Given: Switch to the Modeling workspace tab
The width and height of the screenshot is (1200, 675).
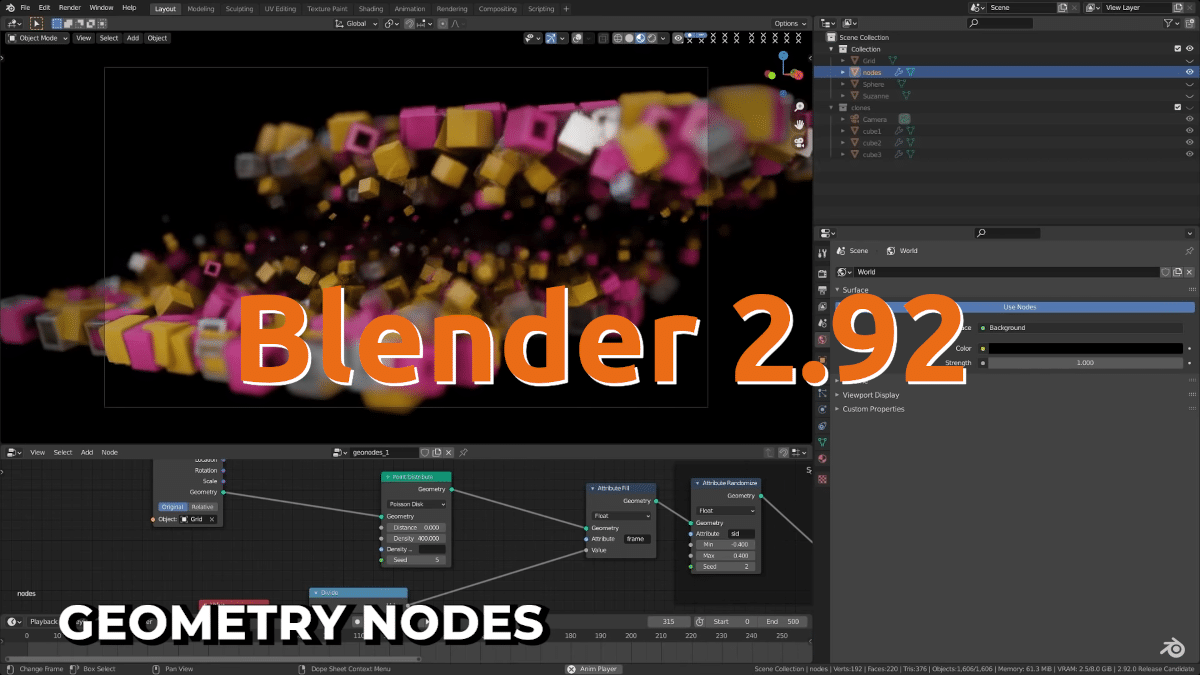Looking at the screenshot, I should pos(200,9).
